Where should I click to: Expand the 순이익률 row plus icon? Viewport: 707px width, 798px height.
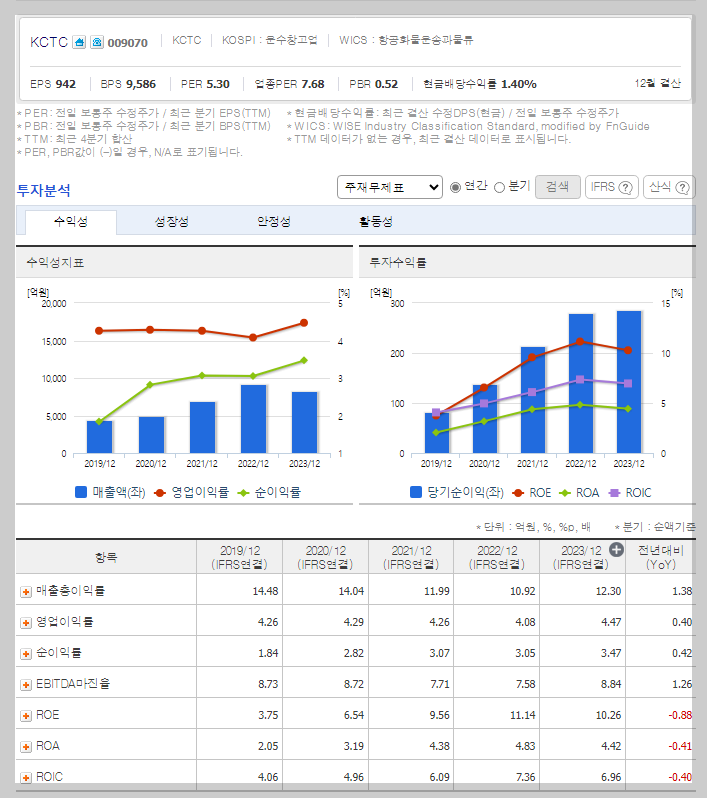(x=25, y=654)
